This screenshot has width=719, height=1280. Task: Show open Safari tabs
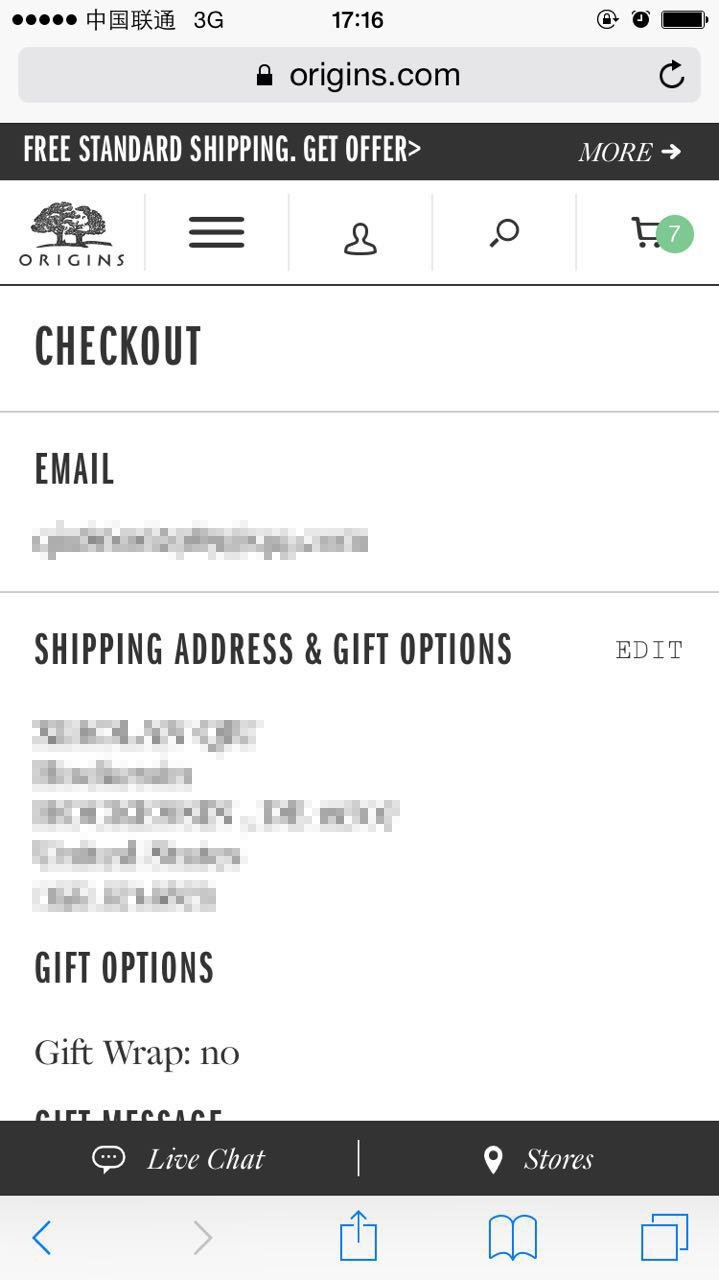[x=664, y=1238]
